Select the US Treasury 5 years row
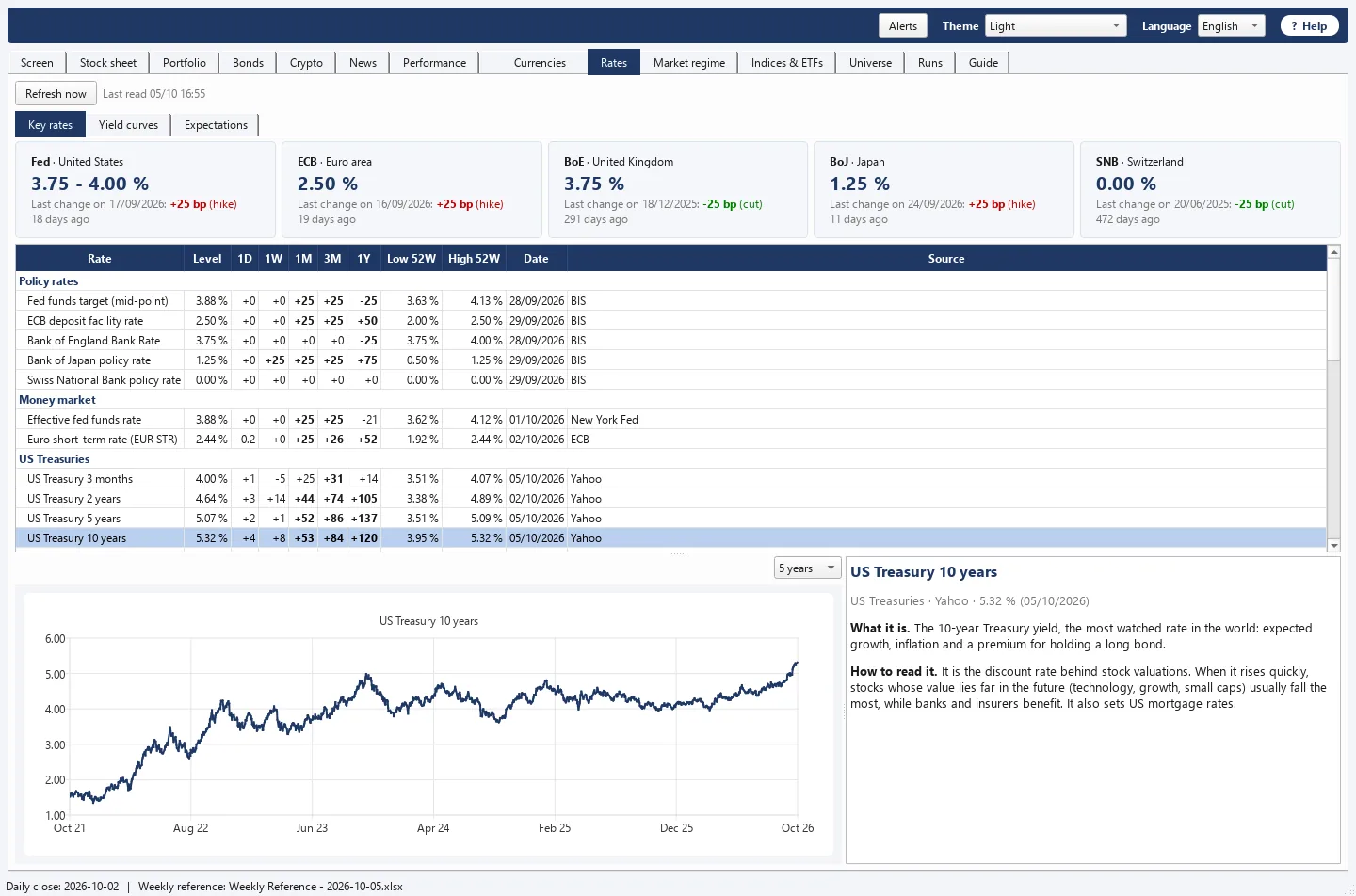 (x=670, y=519)
